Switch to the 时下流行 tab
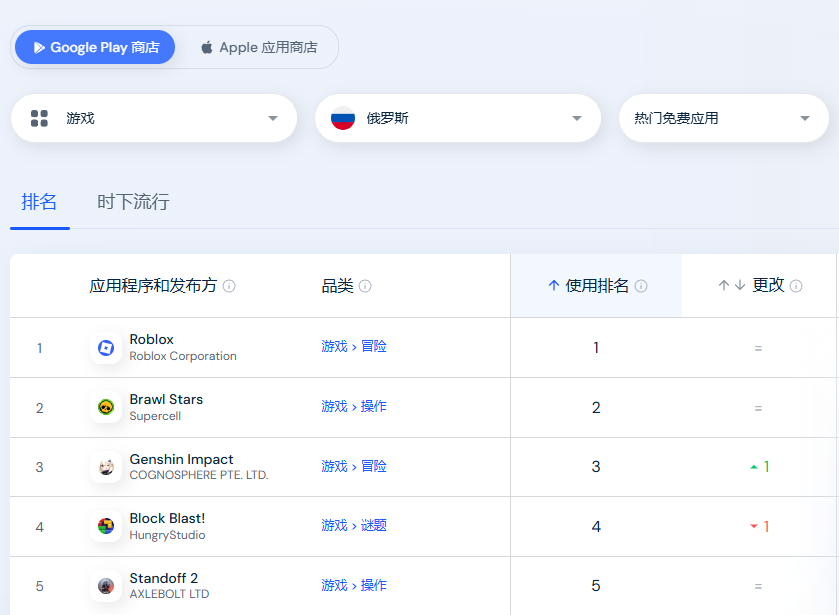 tap(133, 202)
